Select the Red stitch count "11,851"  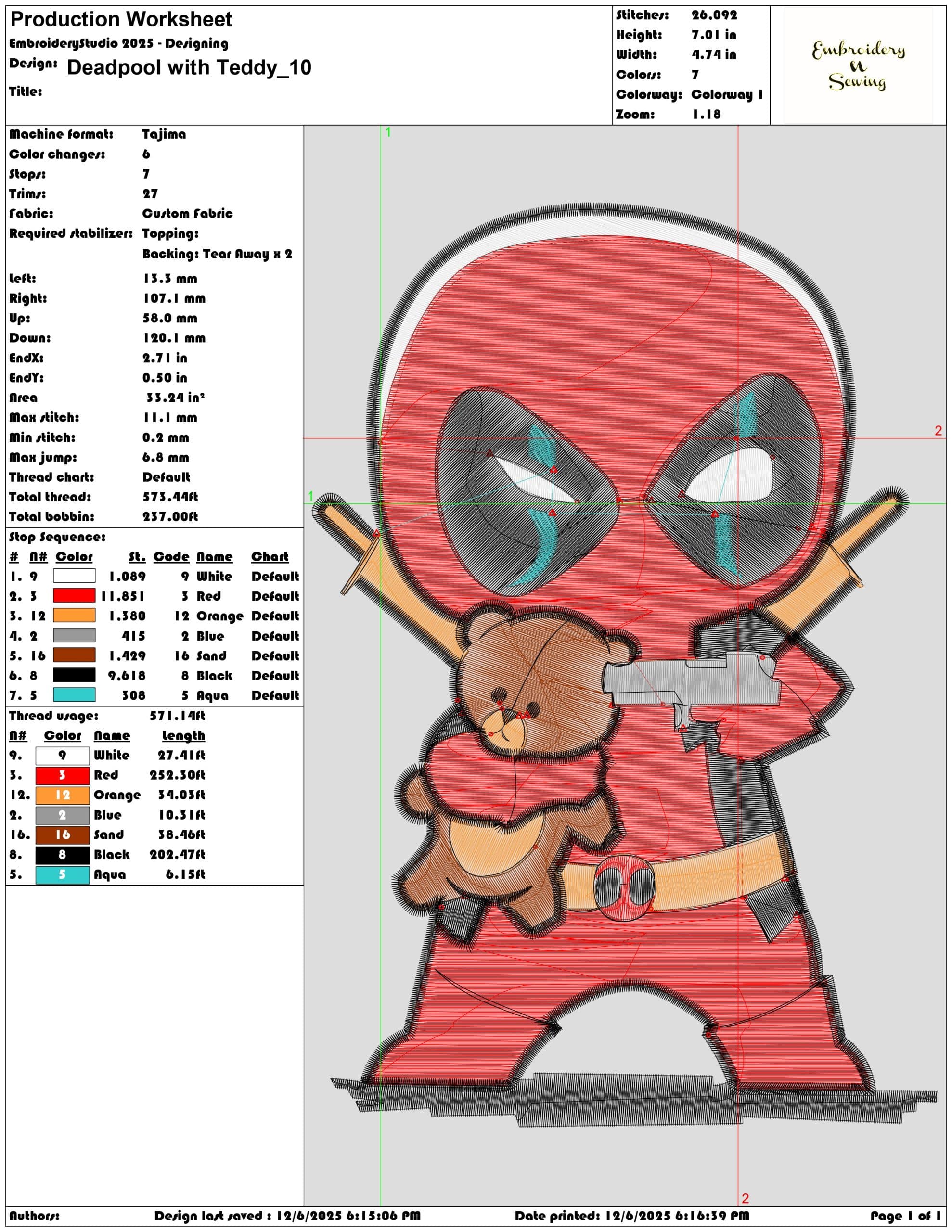click(123, 596)
